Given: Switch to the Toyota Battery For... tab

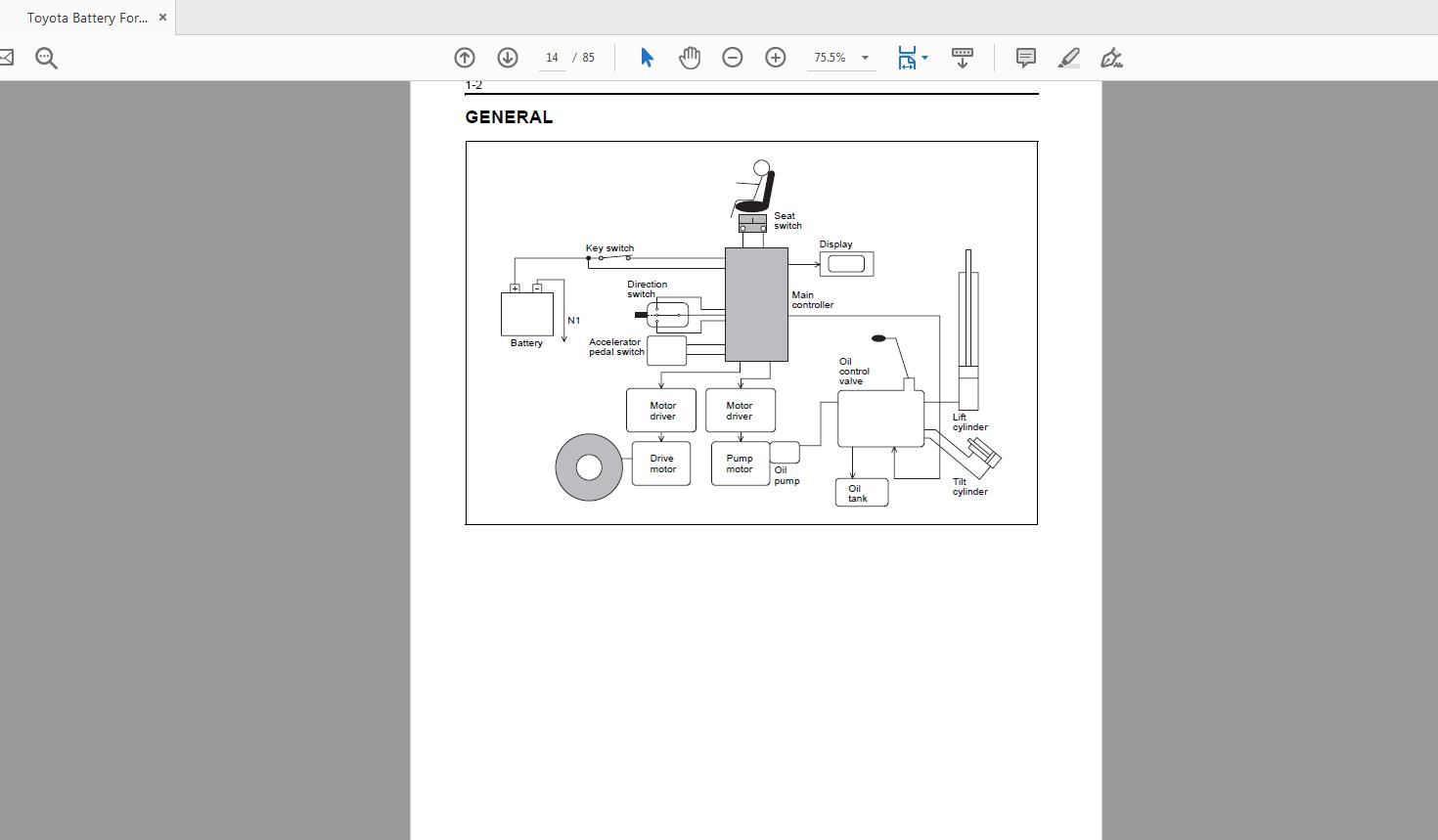Looking at the screenshot, I should point(87,18).
